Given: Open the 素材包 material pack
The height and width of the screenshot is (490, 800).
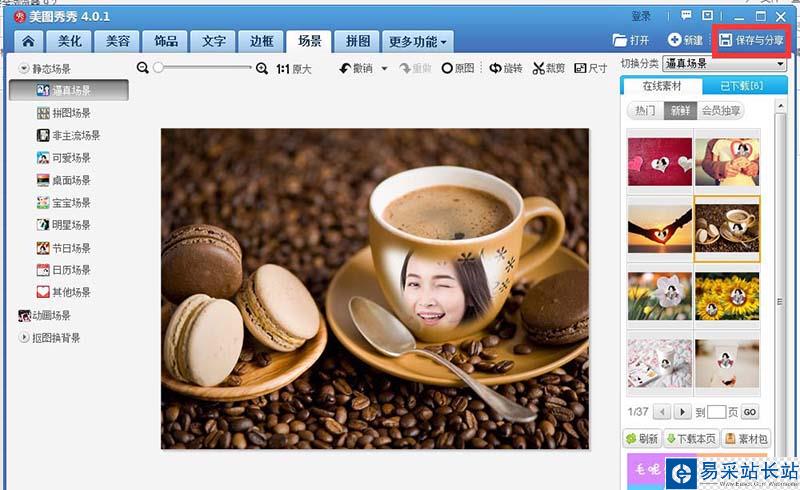Looking at the screenshot, I should (x=746, y=438).
